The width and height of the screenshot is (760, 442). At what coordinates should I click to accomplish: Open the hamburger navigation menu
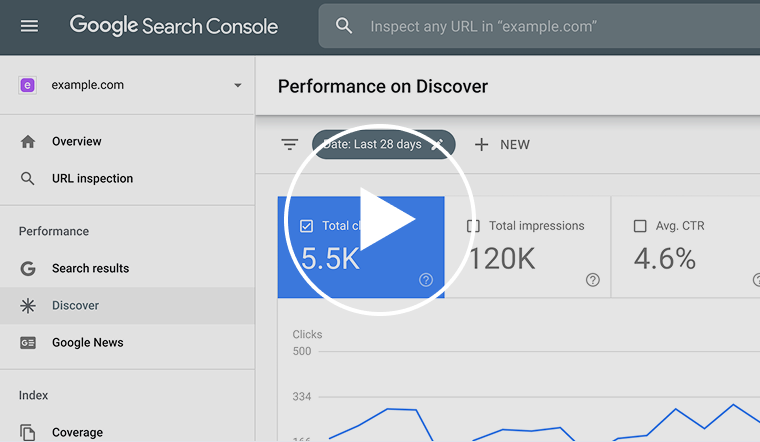click(29, 26)
